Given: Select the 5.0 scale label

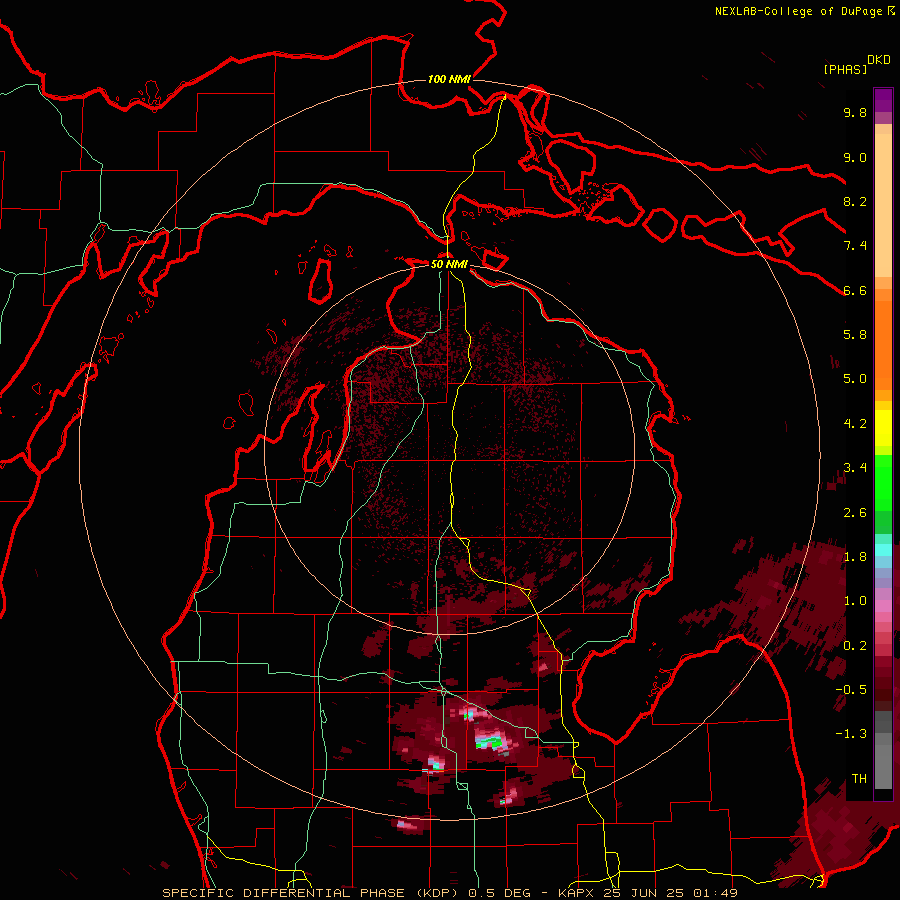Looking at the screenshot, I should (855, 379).
